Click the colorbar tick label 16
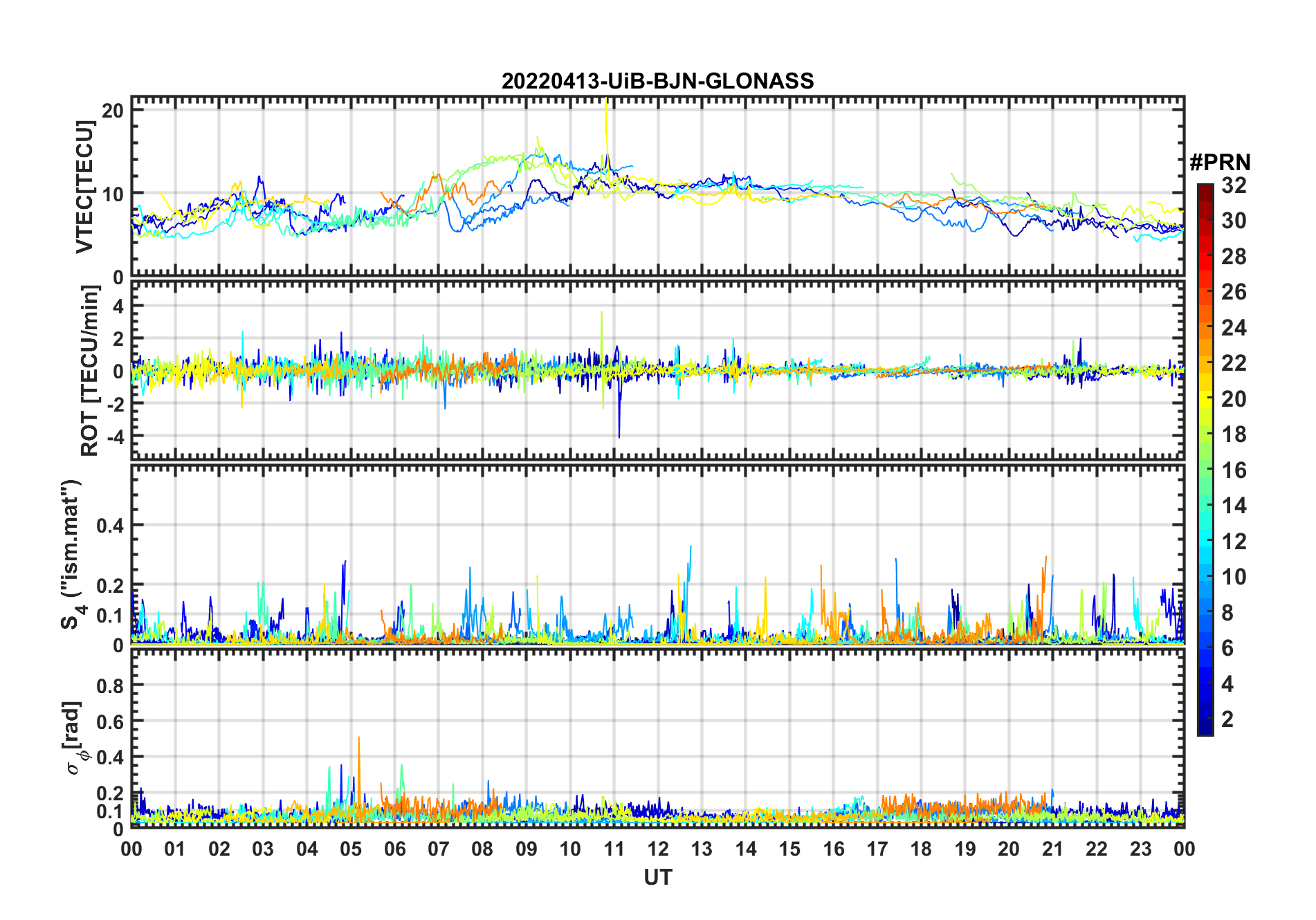This screenshot has height=920, width=1316. click(x=1234, y=470)
